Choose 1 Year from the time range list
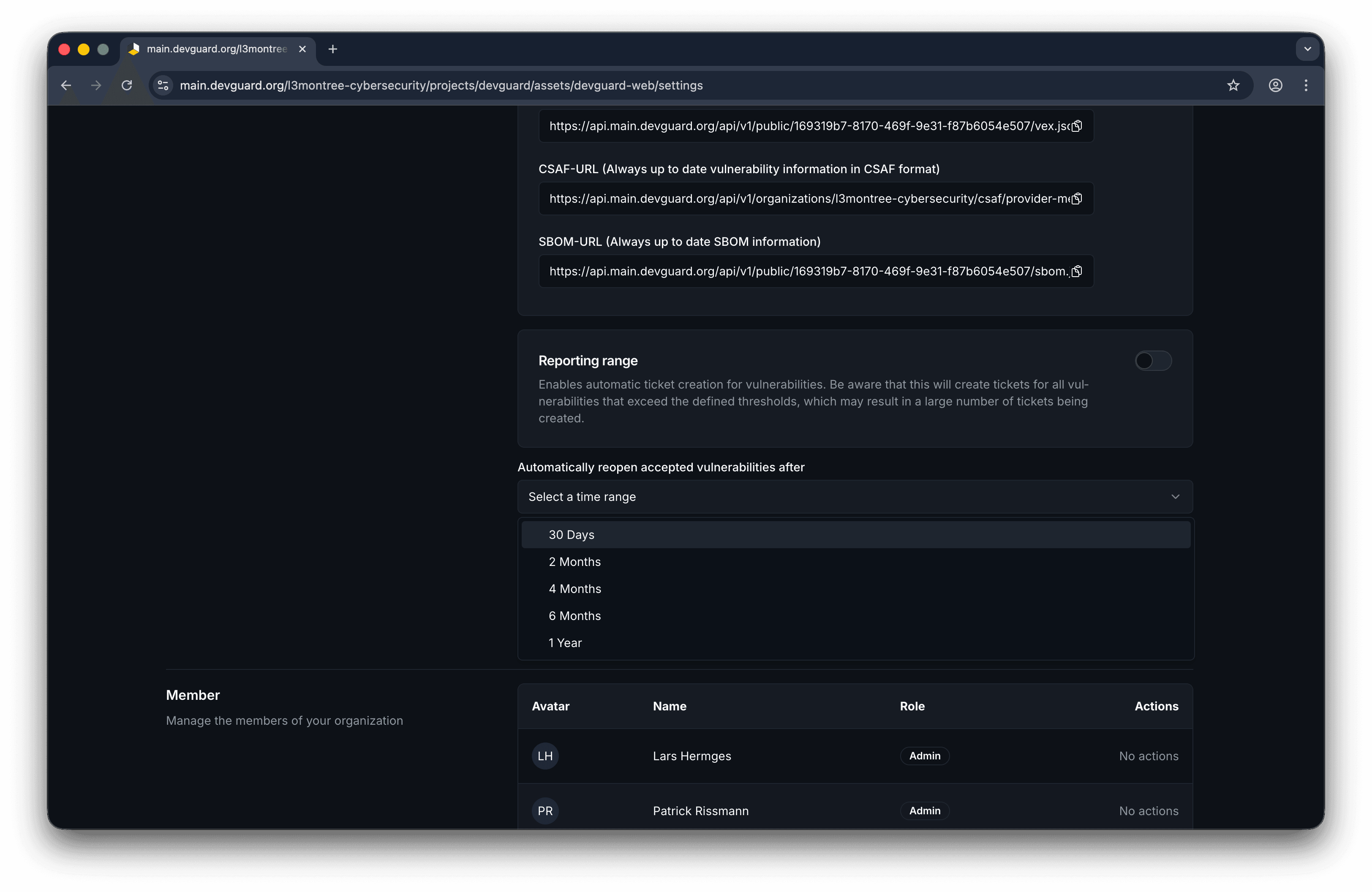Viewport: 1372px width, 892px height. (x=565, y=642)
